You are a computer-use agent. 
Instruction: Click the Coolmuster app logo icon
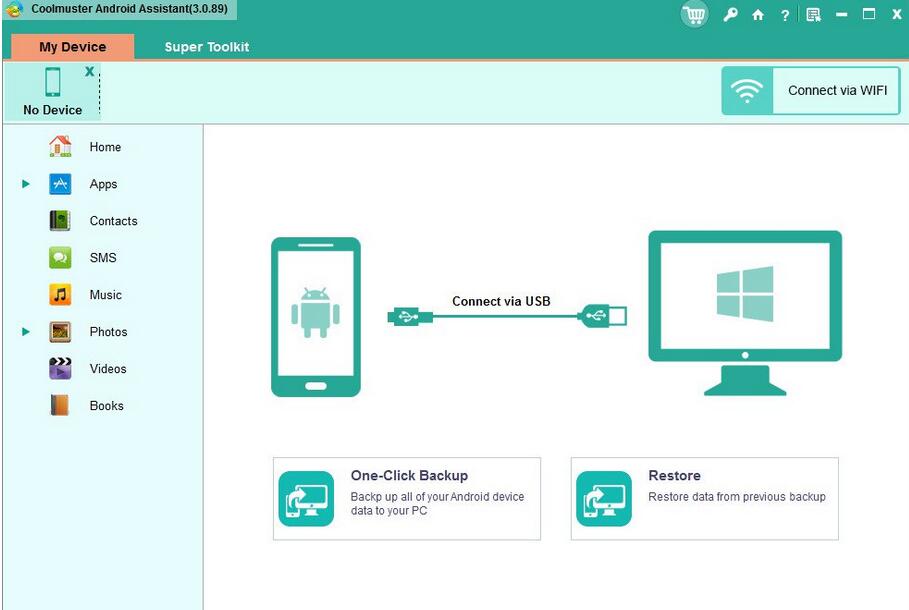(13, 9)
